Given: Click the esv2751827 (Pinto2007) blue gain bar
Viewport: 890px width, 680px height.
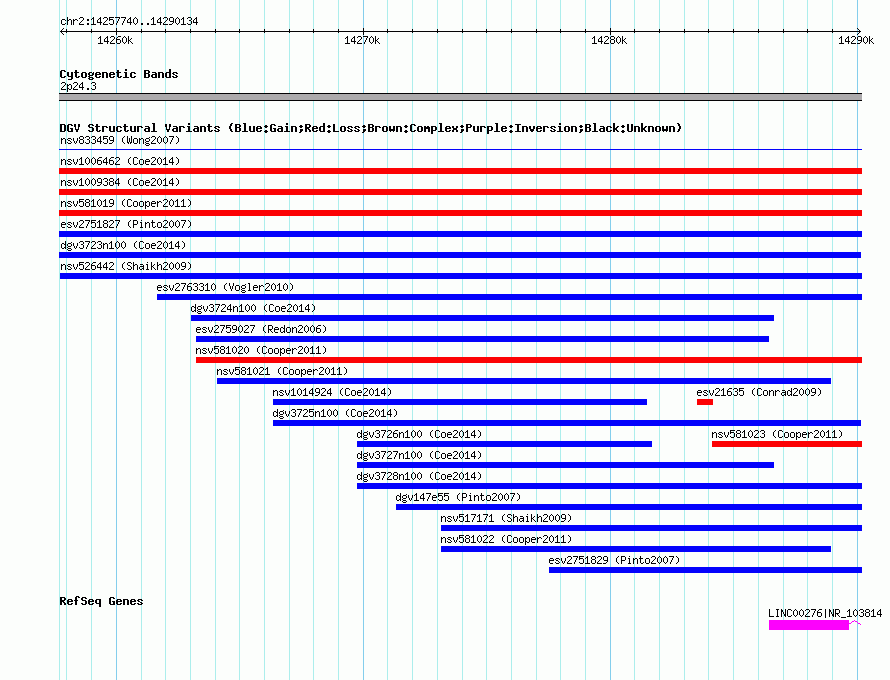Looking at the screenshot, I should coord(460,234).
